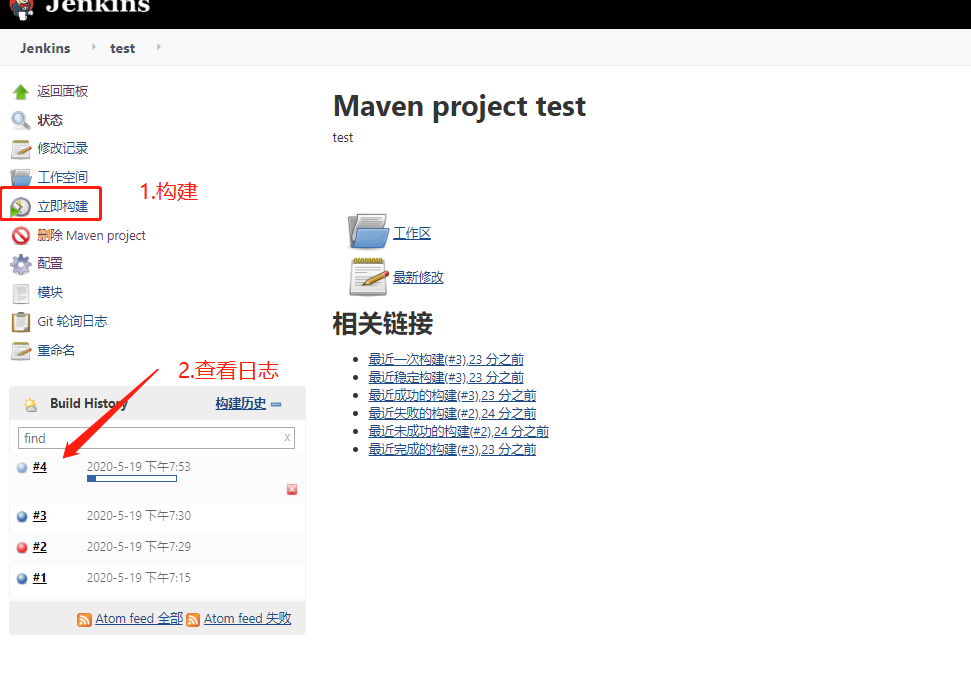Open 最近稳定构建(#3) link
Screen dimensions: 971x675
446,377
